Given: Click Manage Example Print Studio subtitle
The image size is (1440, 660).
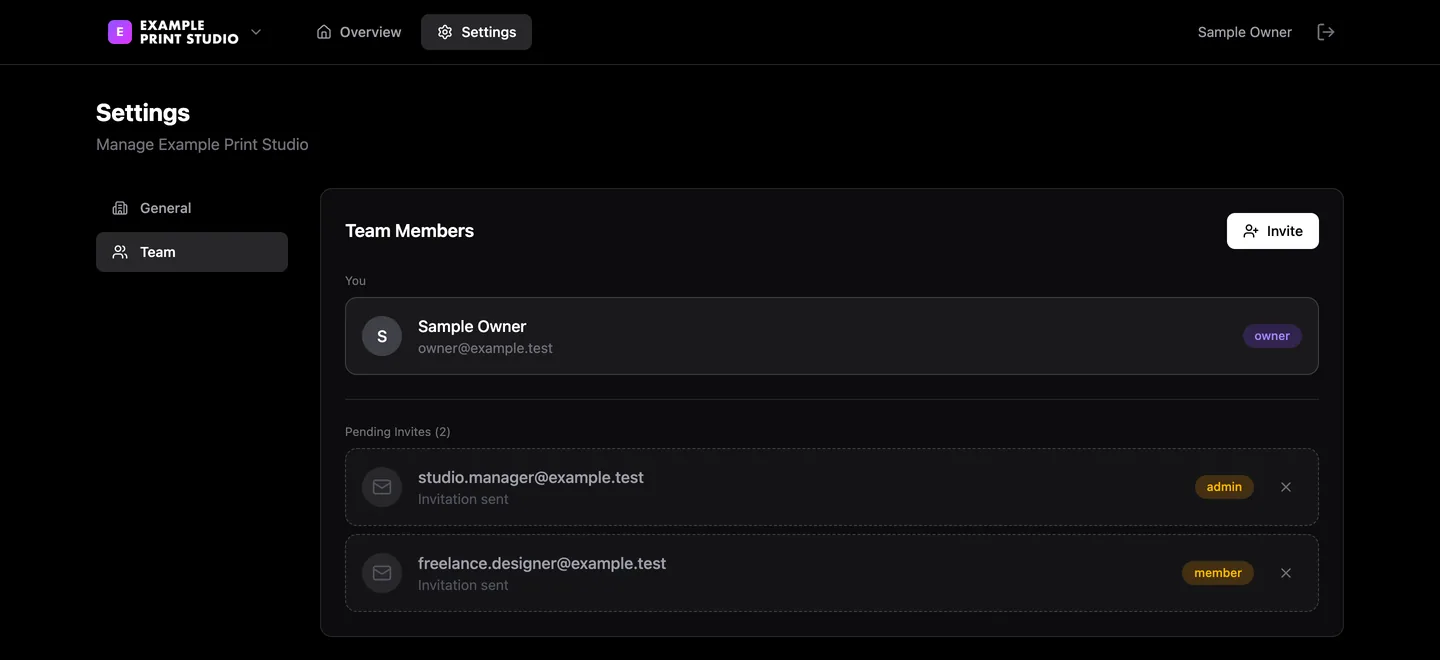Looking at the screenshot, I should click(x=202, y=145).
